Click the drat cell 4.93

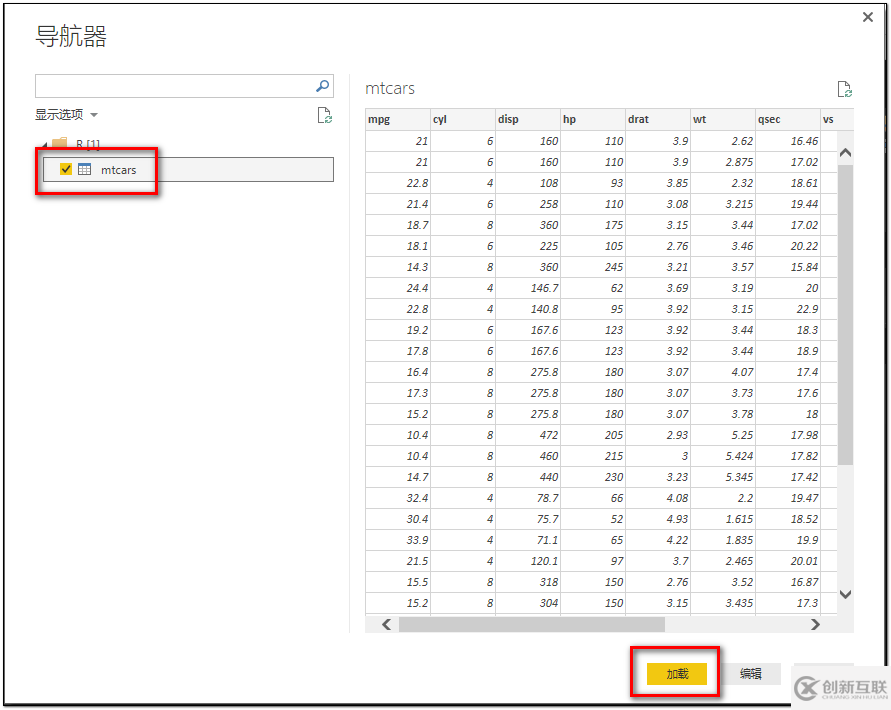(x=657, y=520)
